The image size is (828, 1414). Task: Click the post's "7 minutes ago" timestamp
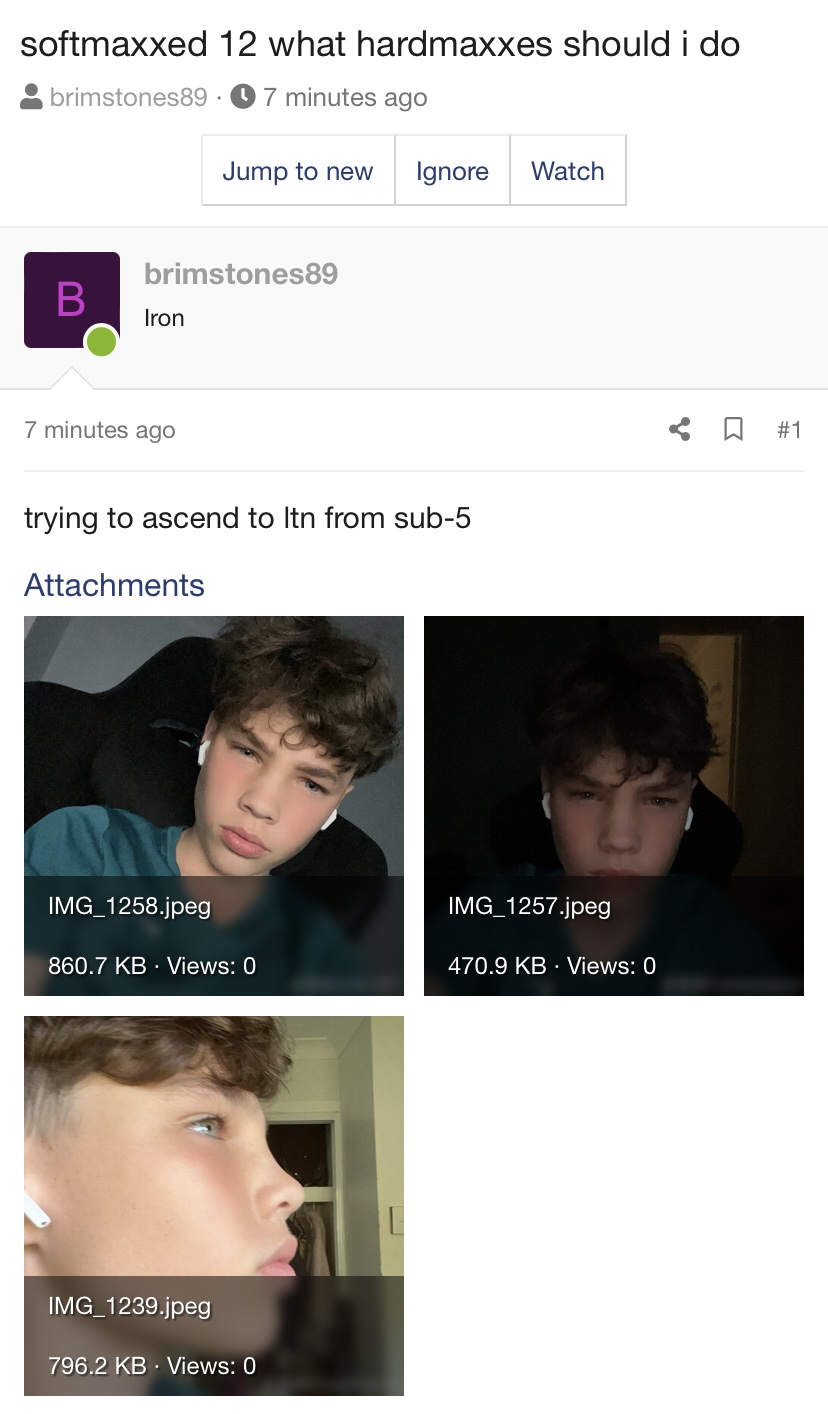coord(100,430)
